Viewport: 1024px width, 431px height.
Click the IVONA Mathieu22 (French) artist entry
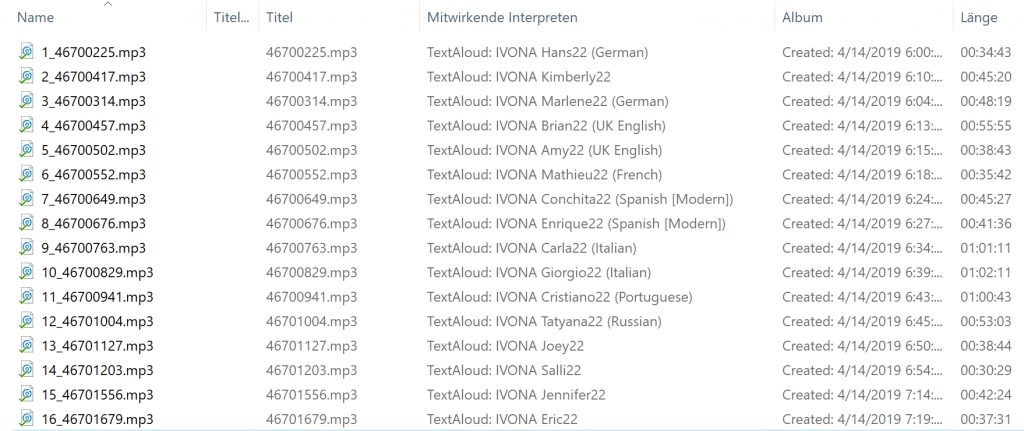[x=579, y=174]
